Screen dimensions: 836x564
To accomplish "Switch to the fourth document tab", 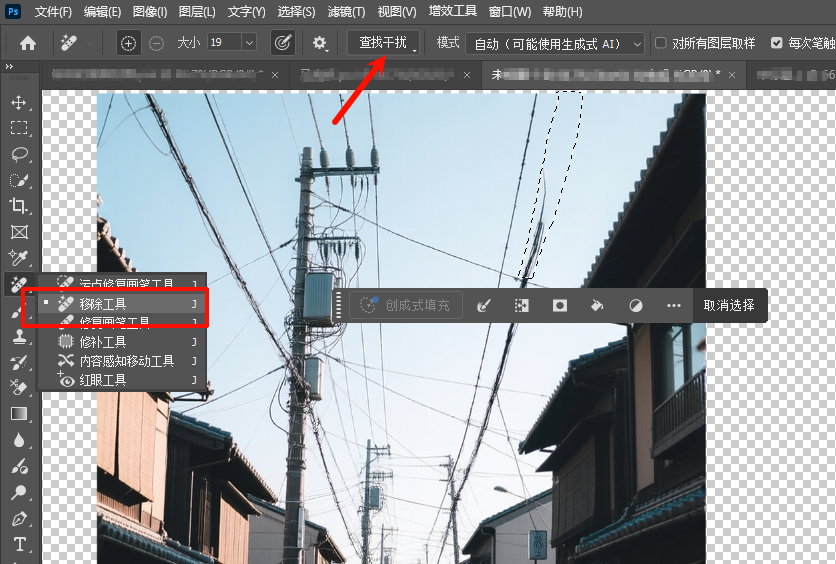I will tap(792, 75).
